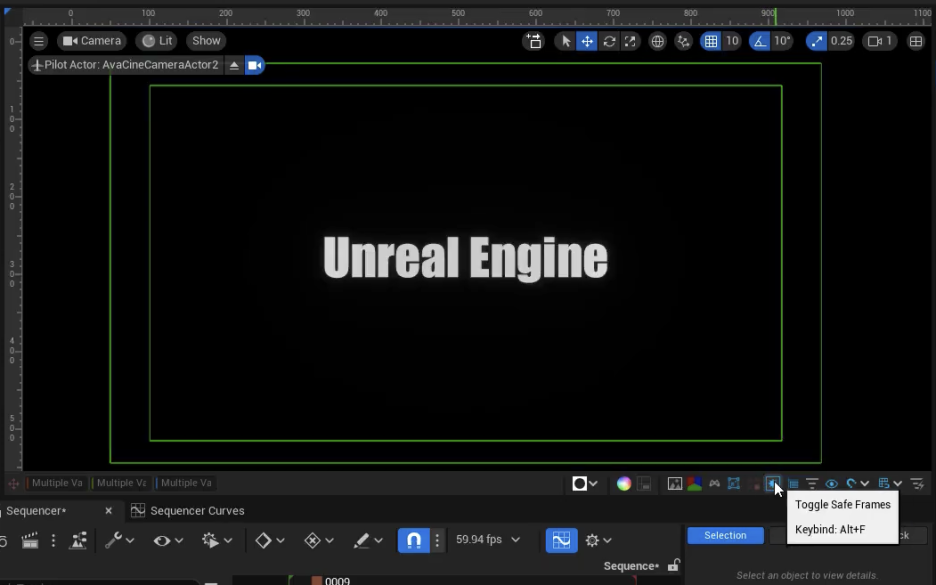
Task: Click the blue bounding frame icon
Action: point(734,484)
